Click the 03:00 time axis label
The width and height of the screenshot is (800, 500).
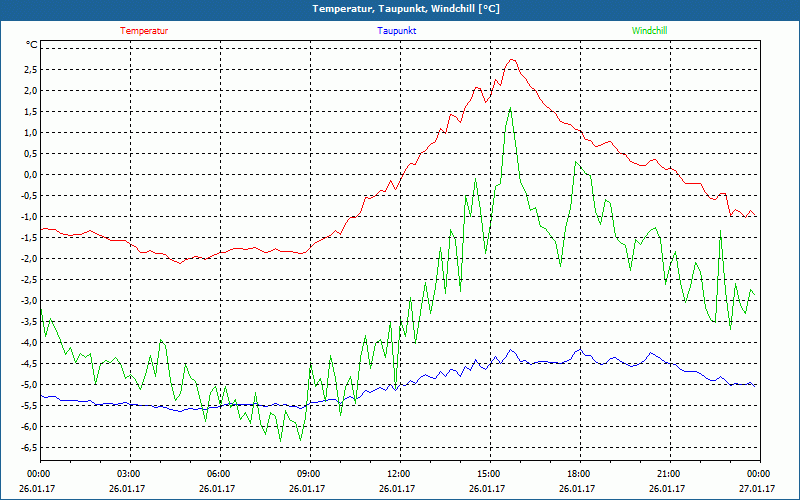[x=129, y=474]
